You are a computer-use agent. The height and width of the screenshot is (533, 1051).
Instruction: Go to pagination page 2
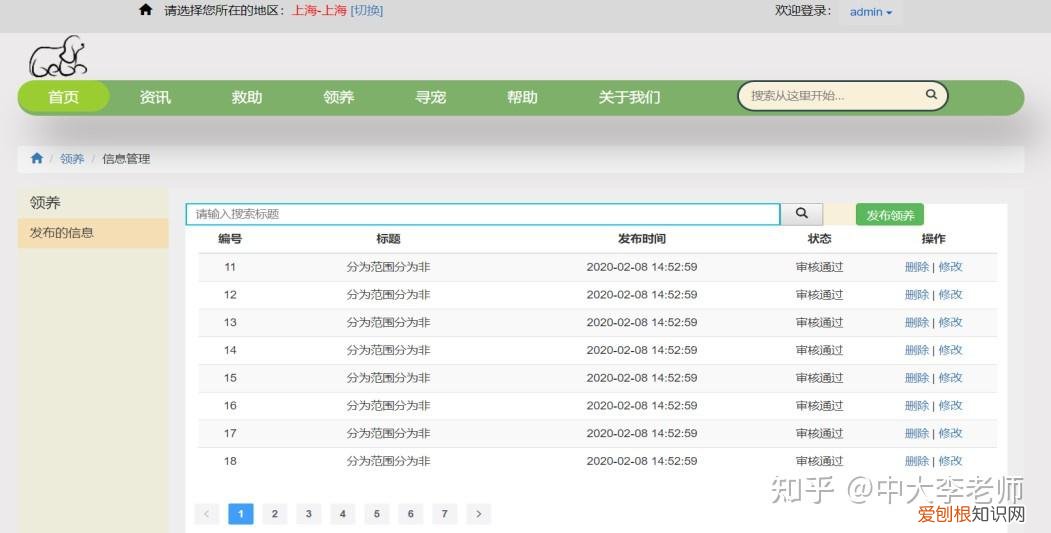[275, 514]
